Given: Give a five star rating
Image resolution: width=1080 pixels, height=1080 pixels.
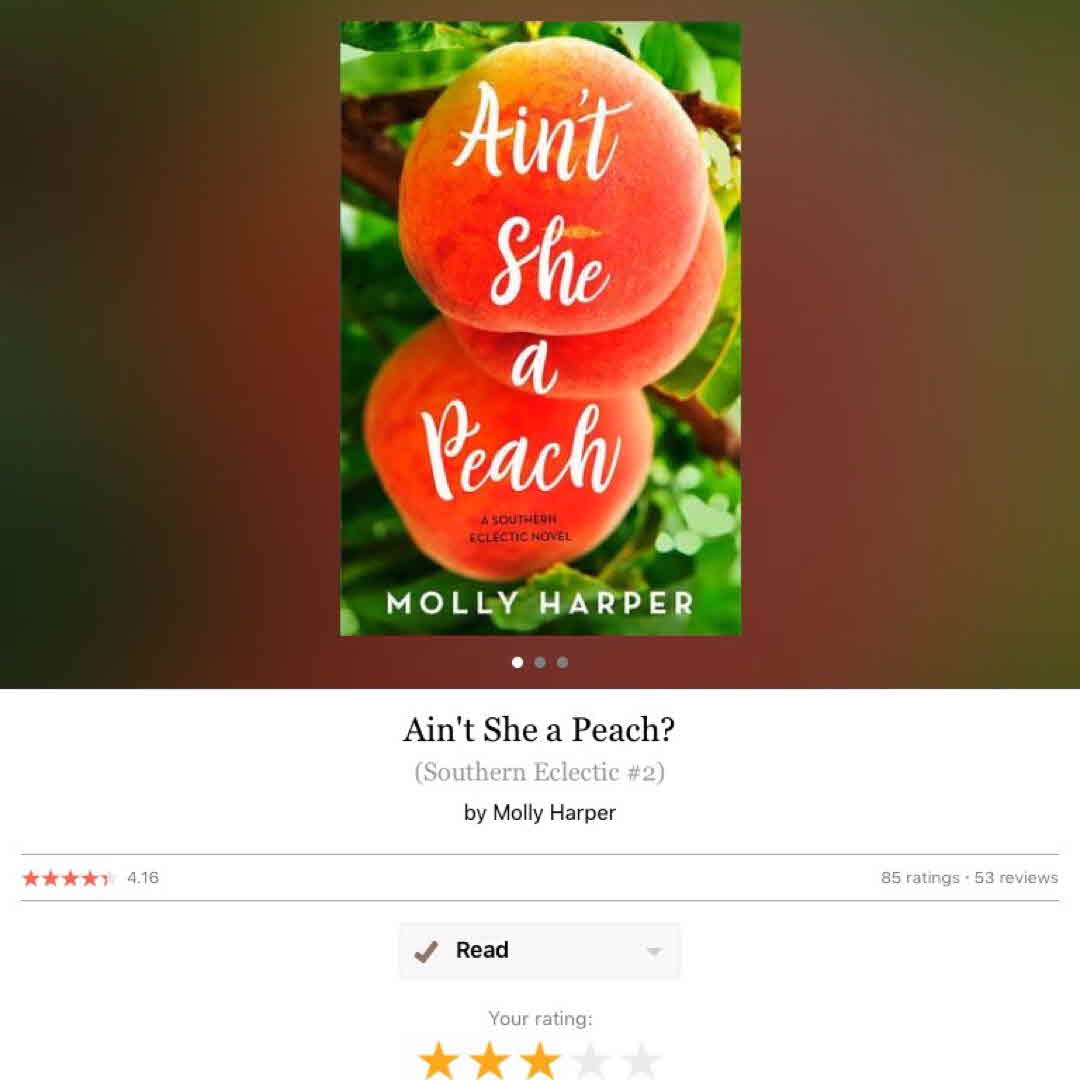Looking at the screenshot, I should point(641,1061).
